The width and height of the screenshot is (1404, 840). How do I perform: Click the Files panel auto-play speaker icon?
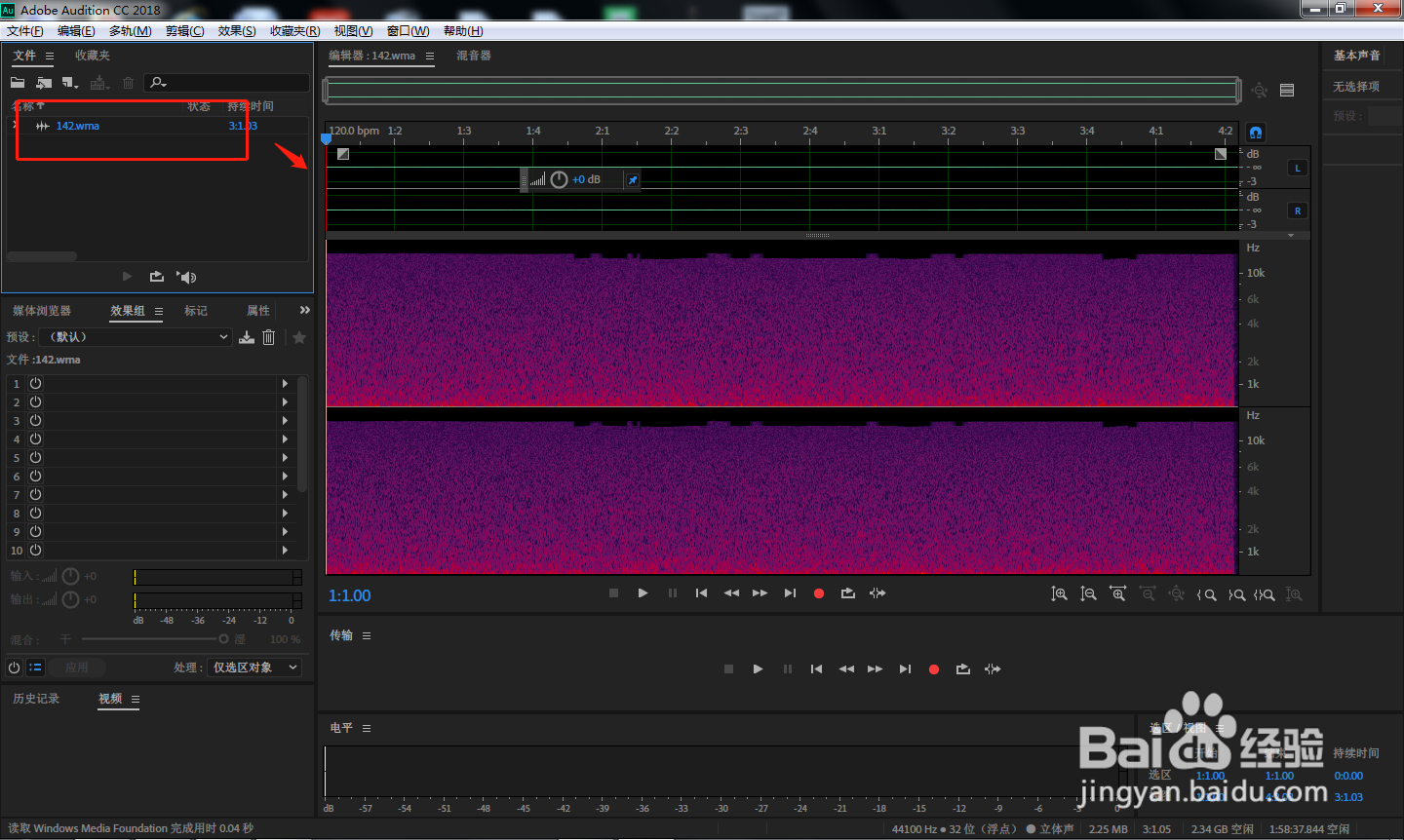tap(186, 277)
